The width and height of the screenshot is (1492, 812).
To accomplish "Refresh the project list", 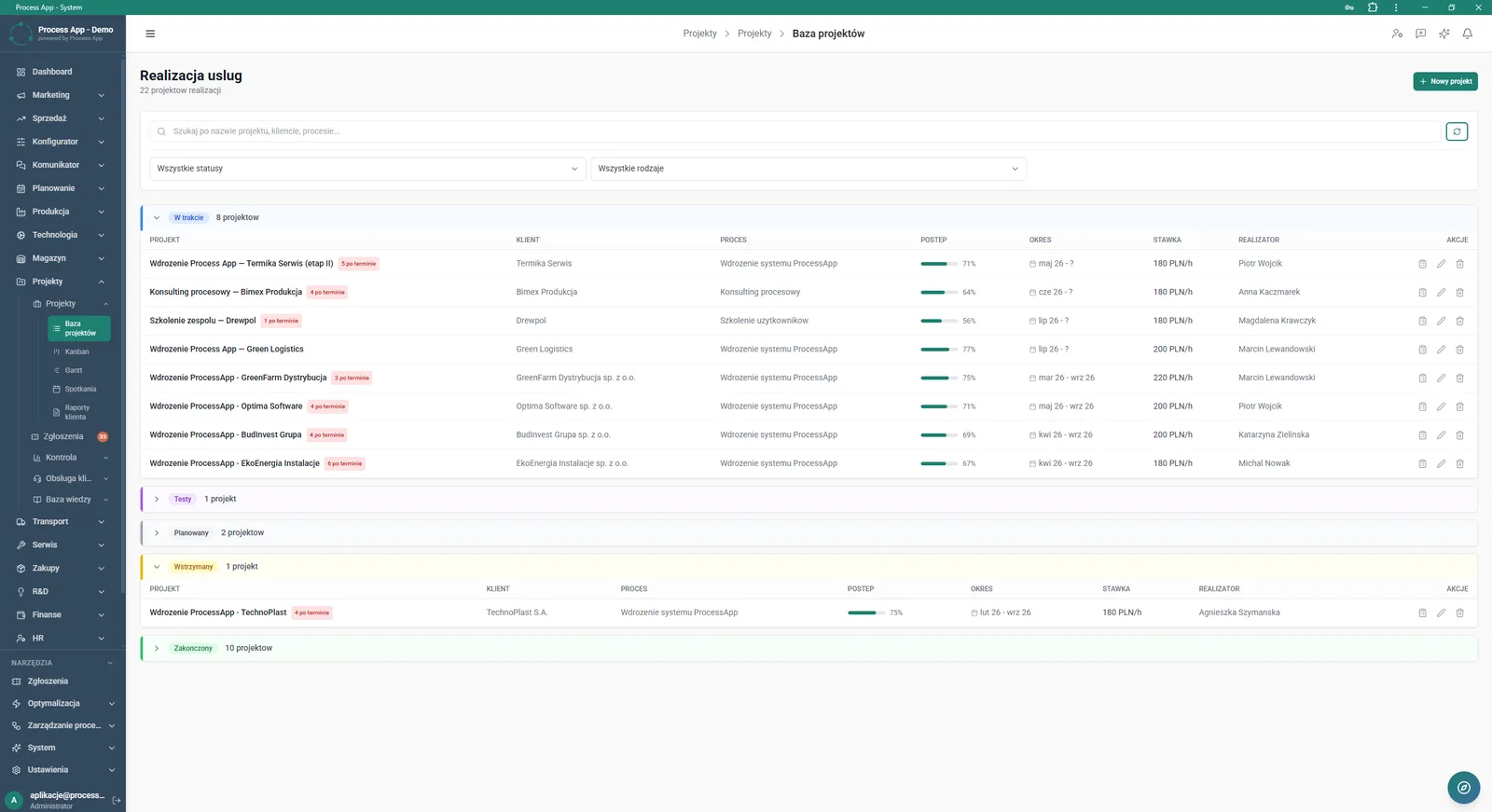I will [x=1457, y=131].
